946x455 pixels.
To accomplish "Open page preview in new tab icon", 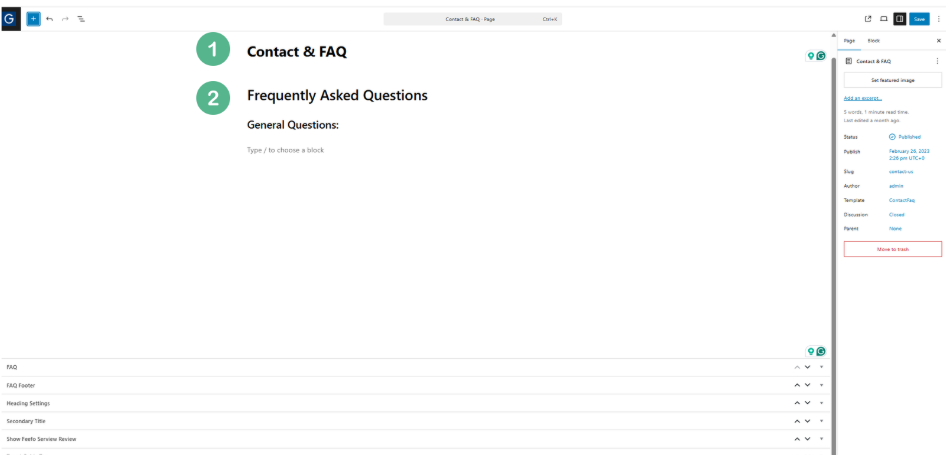I will click(868, 19).
